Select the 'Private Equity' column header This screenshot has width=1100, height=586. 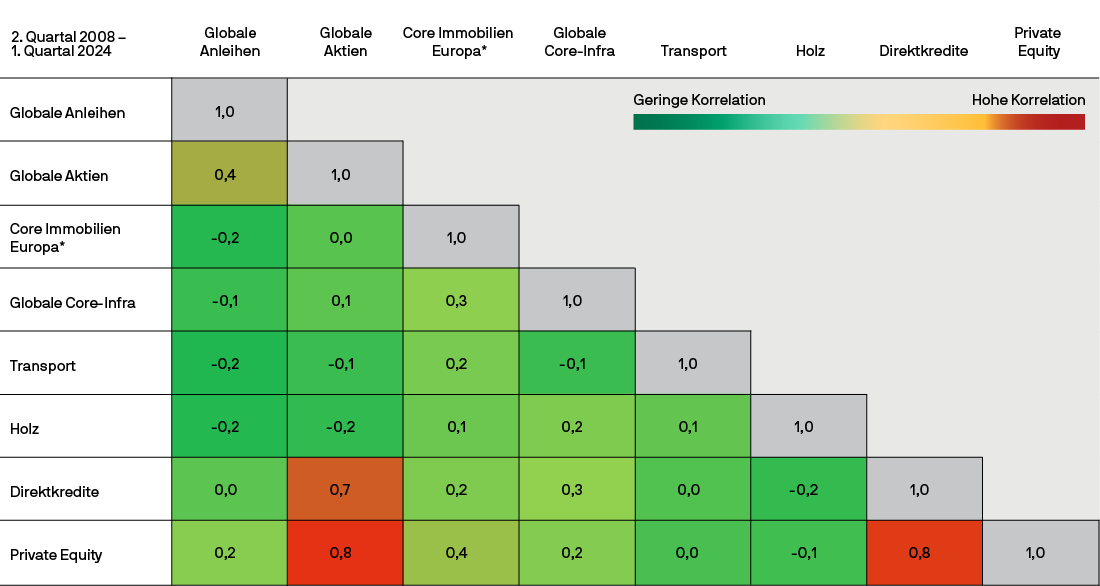click(1039, 42)
